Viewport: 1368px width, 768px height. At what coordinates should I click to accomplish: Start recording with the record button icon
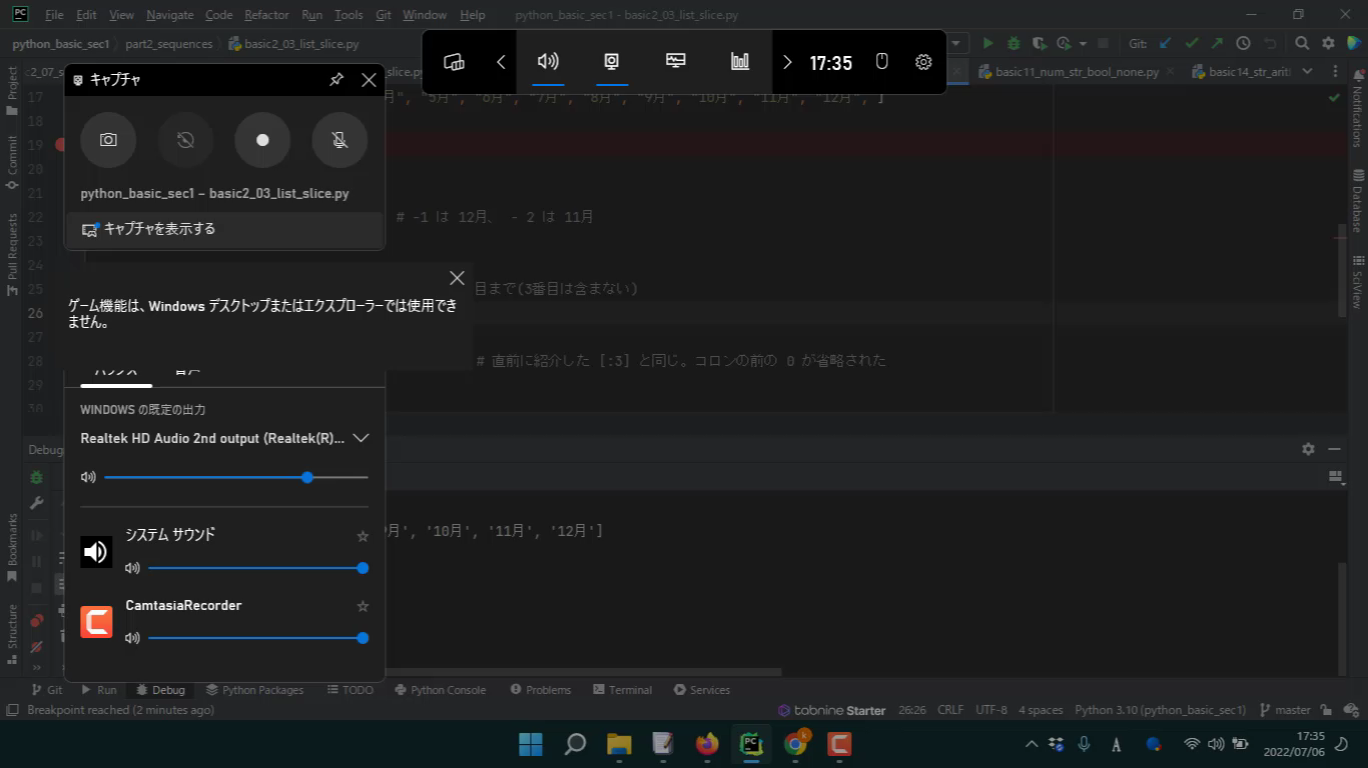(x=262, y=140)
